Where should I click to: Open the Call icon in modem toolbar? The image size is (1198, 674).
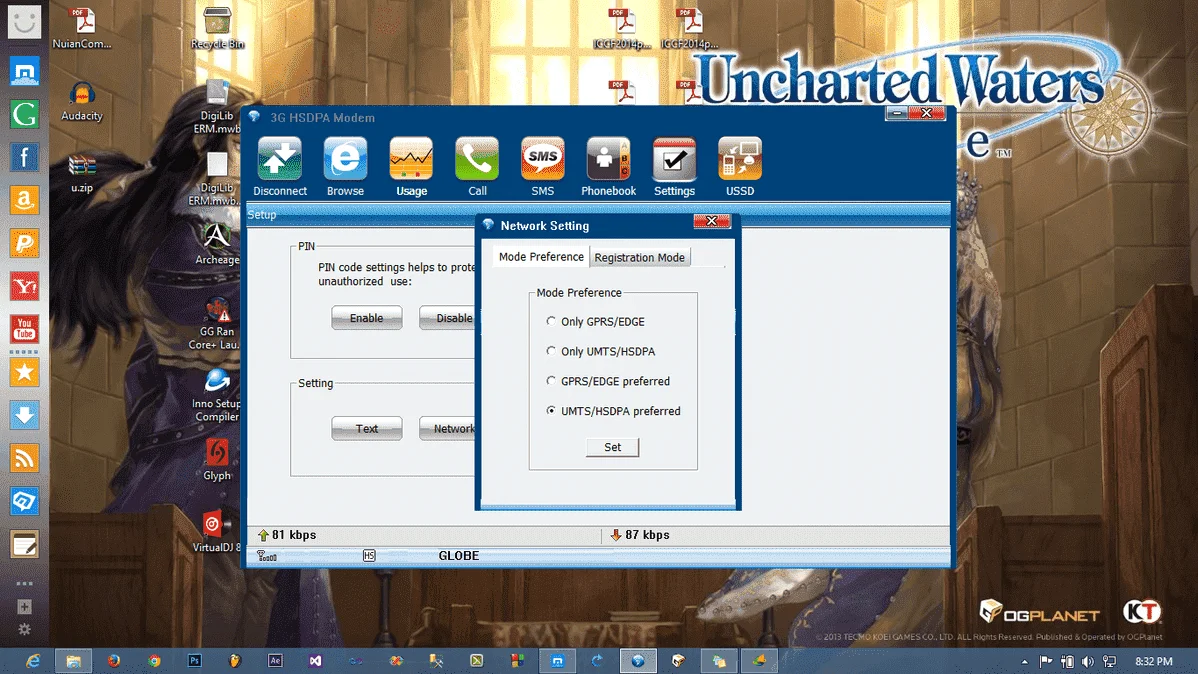coord(477,159)
